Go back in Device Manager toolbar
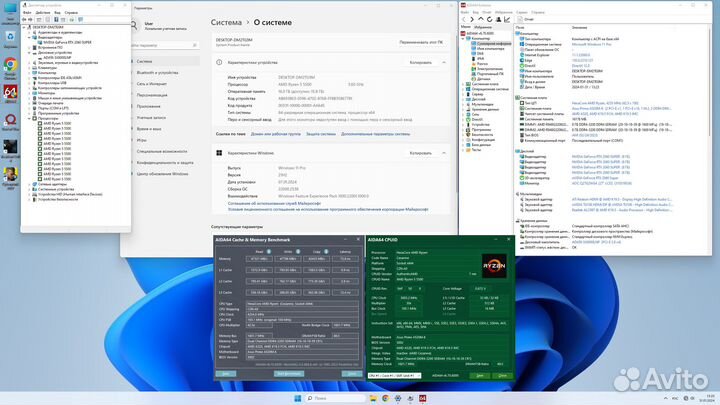The width and height of the screenshot is (720, 405). 24,19
